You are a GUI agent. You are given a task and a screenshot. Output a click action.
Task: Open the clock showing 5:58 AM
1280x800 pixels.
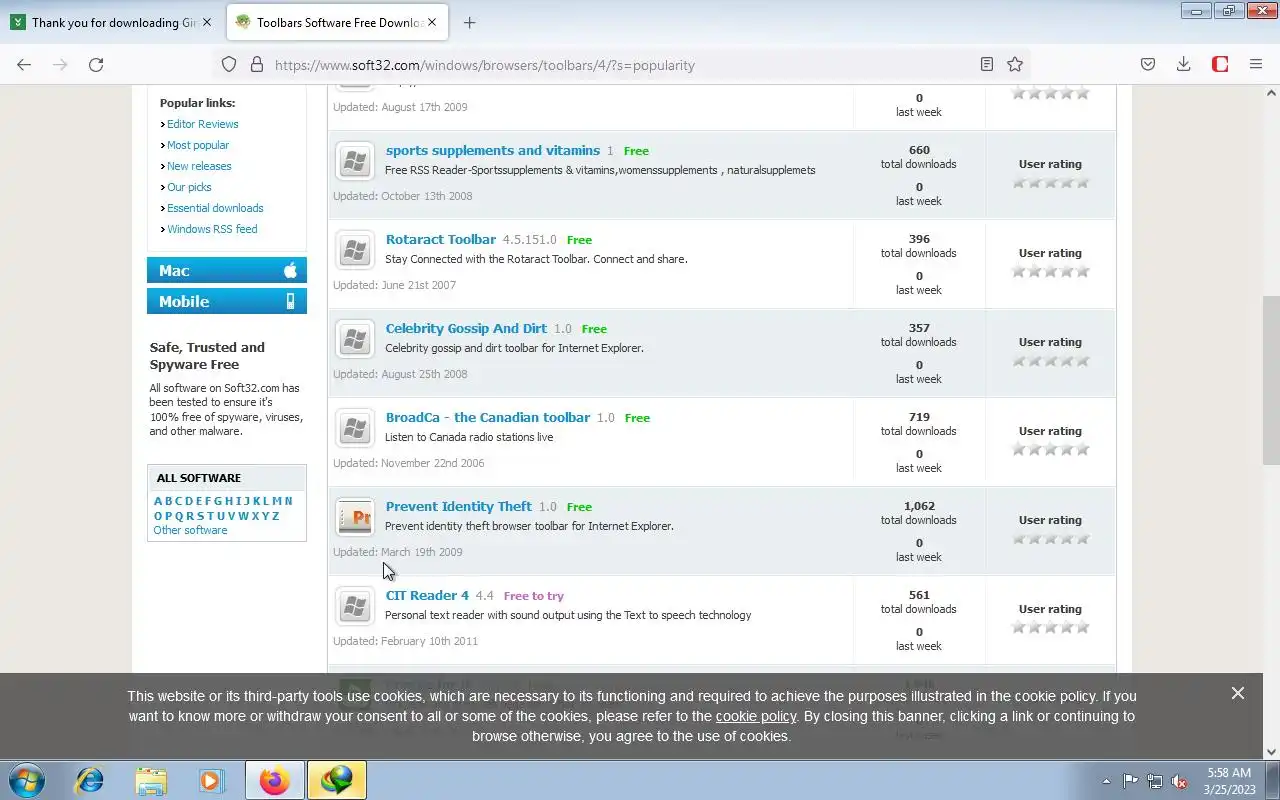coord(1229,781)
